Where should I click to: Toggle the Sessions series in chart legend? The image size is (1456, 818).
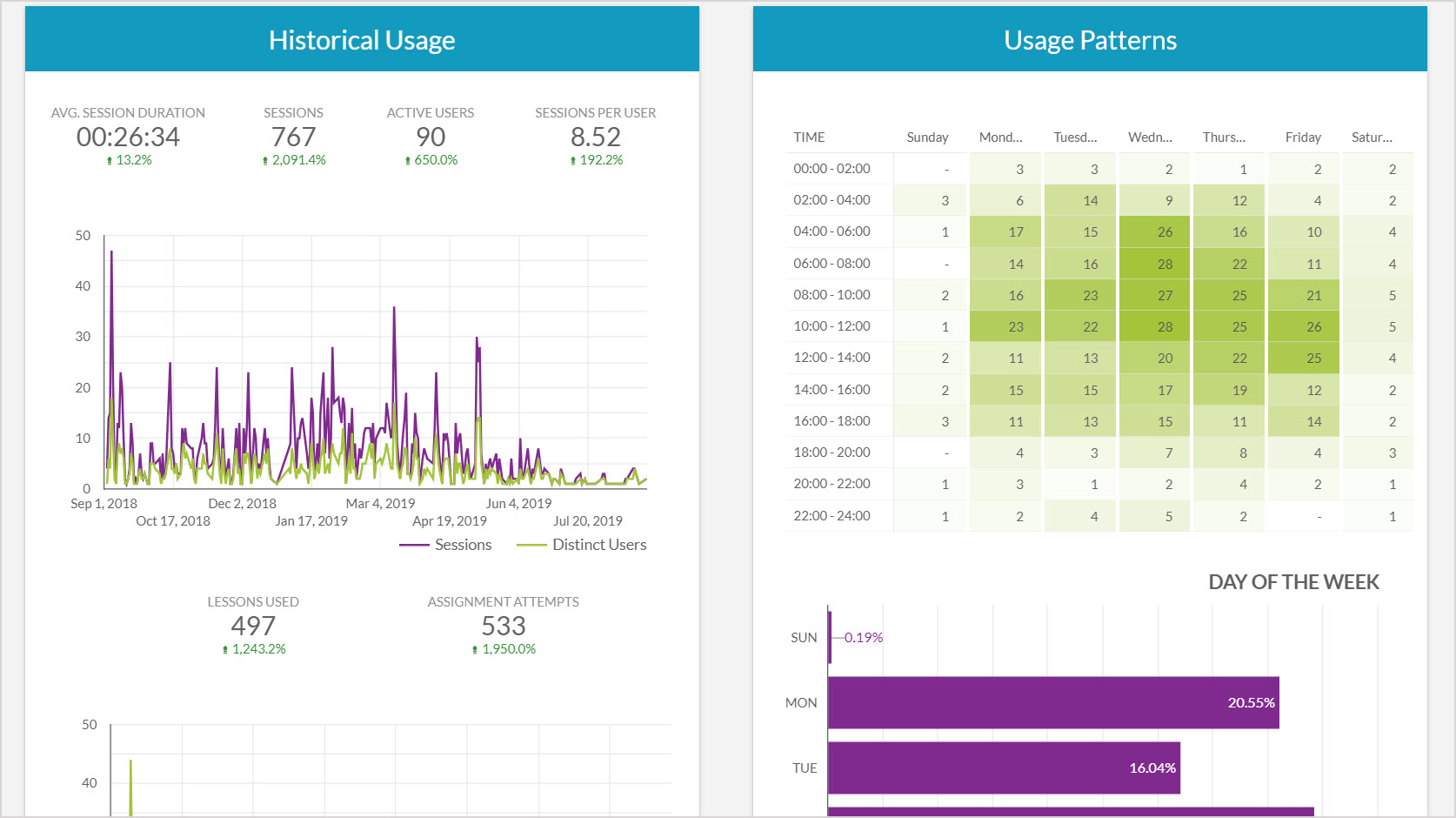(445, 545)
